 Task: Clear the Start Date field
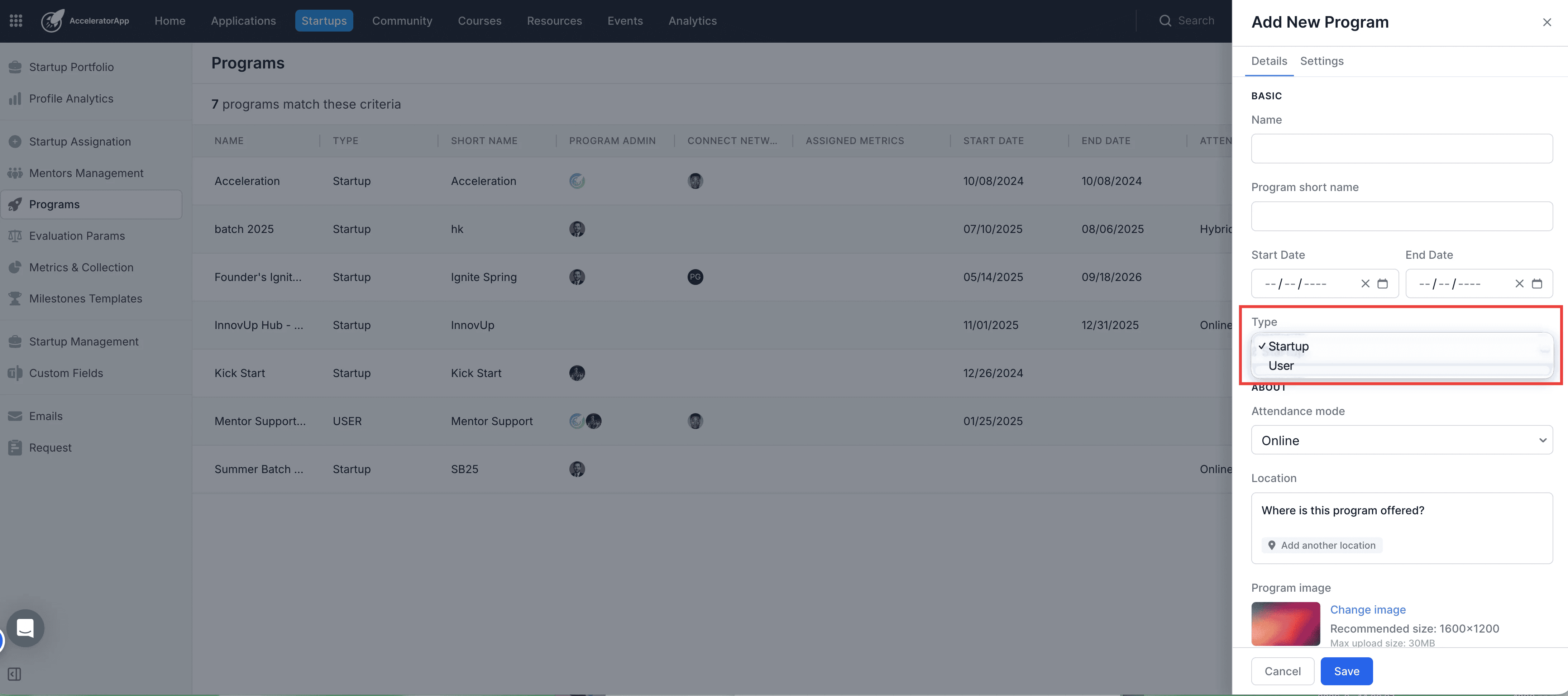tap(1365, 284)
